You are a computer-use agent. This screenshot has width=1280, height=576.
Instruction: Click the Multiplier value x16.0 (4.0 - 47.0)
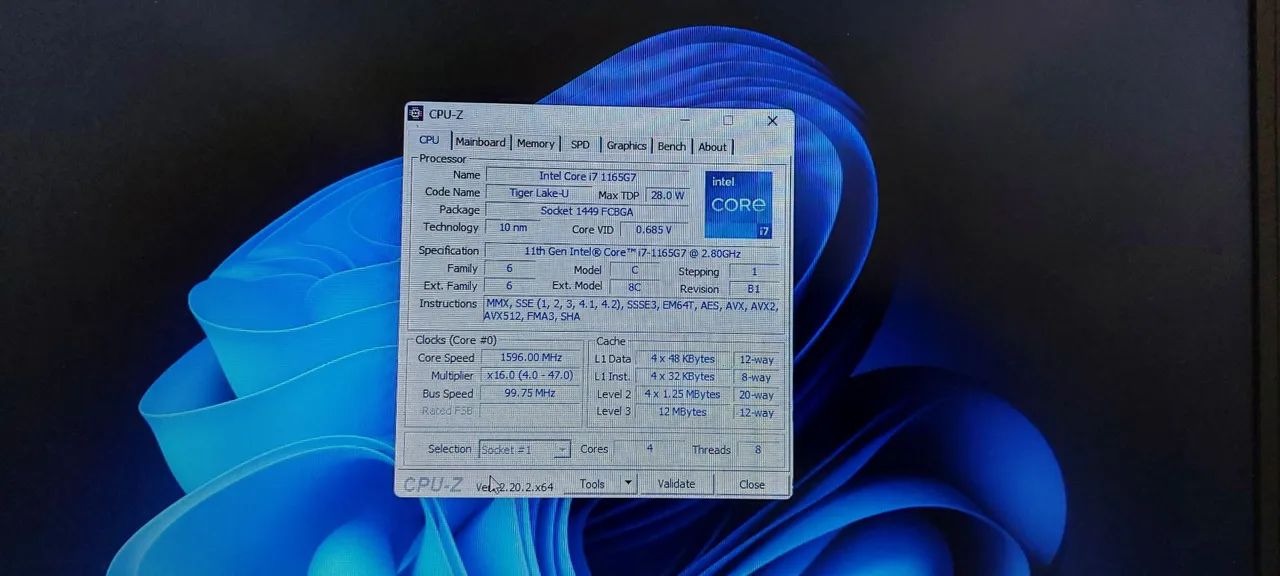(x=530, y=376)
